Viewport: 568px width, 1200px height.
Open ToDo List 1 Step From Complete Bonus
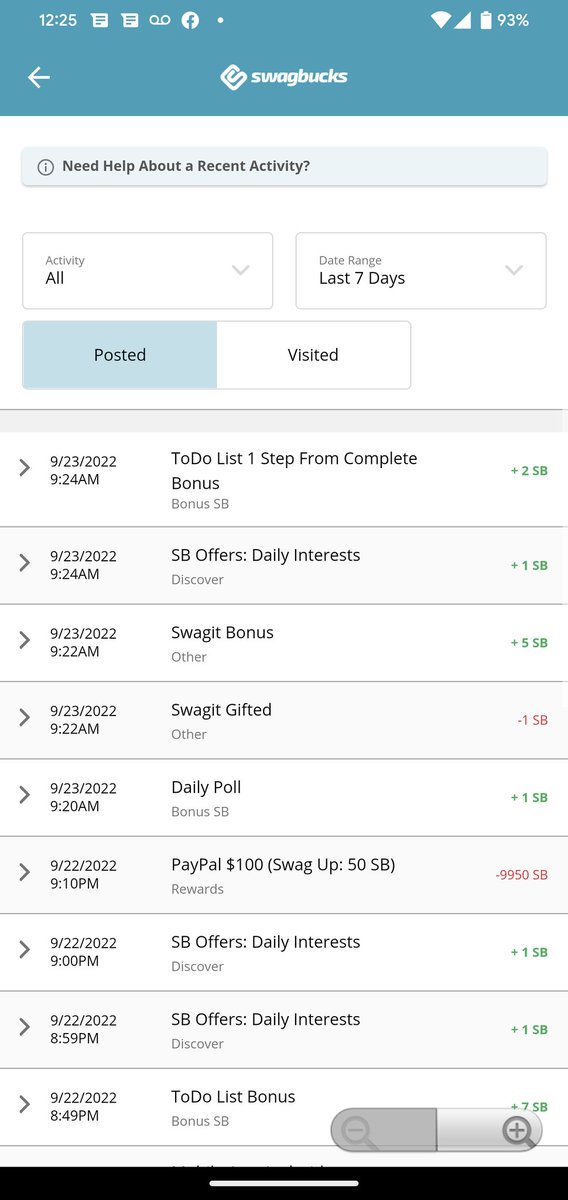point(284,479)
